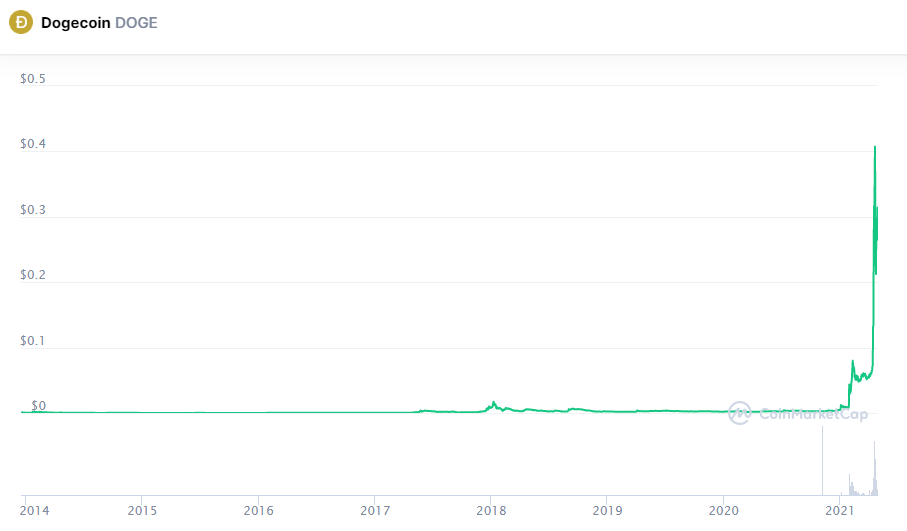Click the $0.3 price axis label
Image resolution: width=907 pixels, height=531 pixels.
pos(33,211)
